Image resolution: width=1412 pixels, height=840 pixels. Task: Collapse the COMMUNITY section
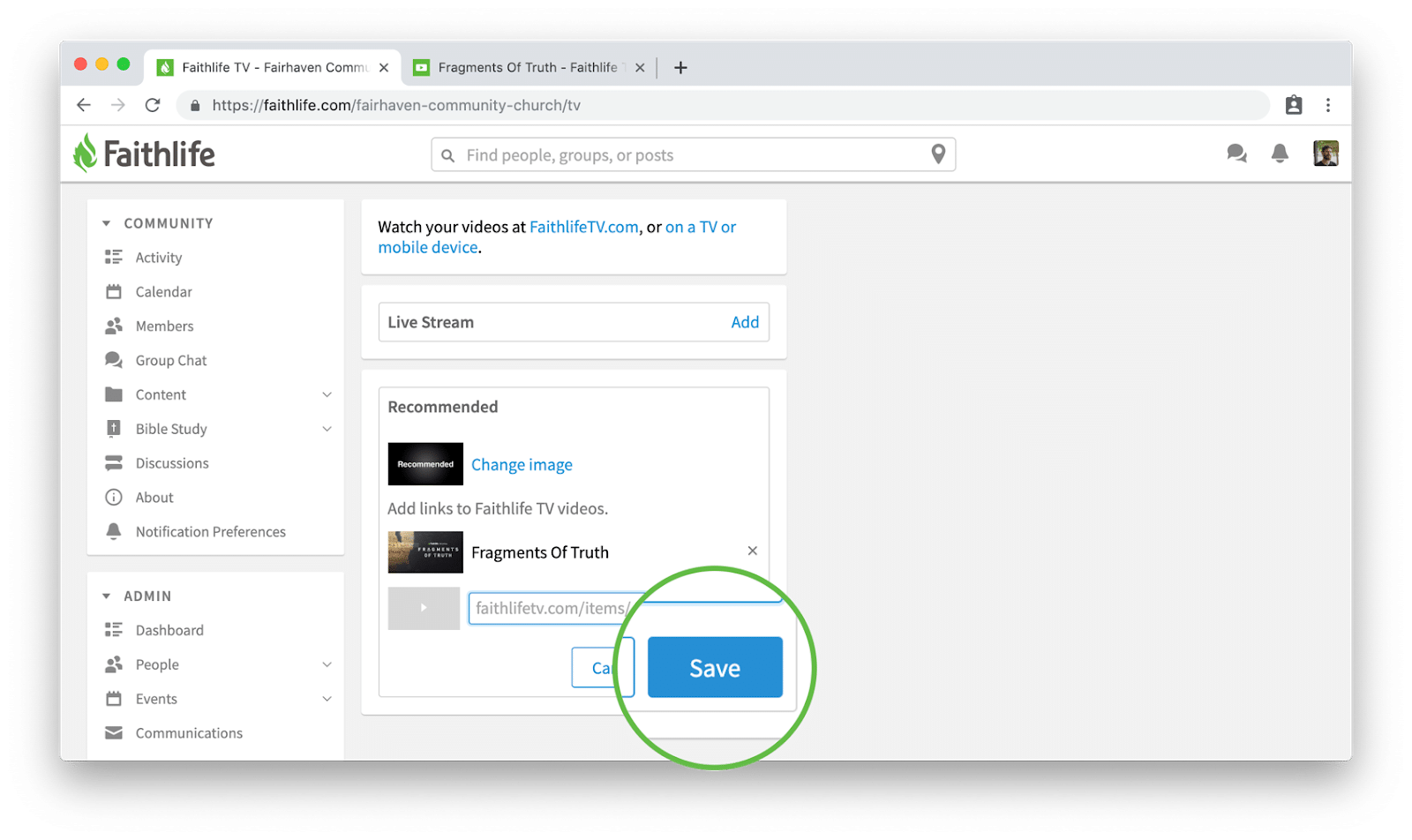tap(106, 223)
